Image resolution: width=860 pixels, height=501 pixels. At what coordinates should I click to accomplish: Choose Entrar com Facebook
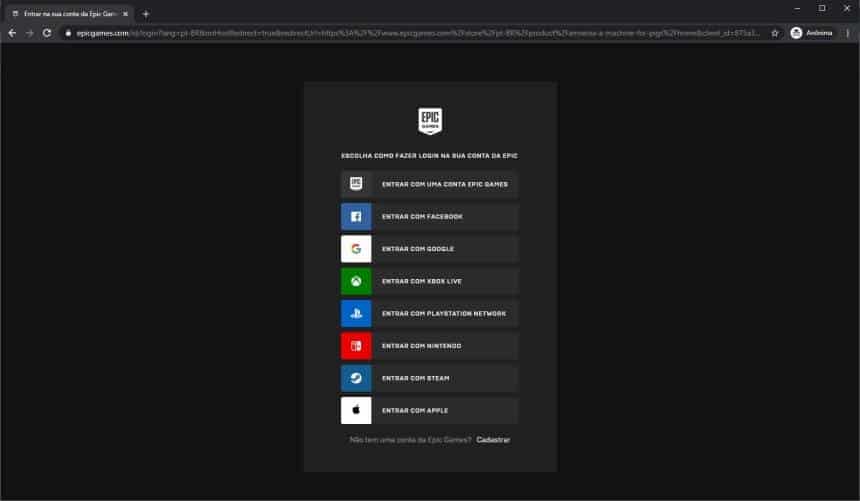click(429, 216)
